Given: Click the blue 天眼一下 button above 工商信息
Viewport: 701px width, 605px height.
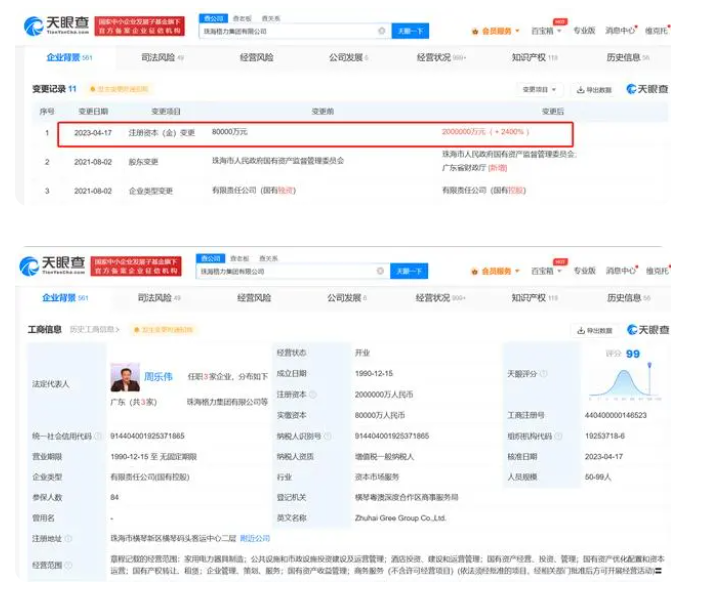Looking at the screenshot, I should click(409, 271).
